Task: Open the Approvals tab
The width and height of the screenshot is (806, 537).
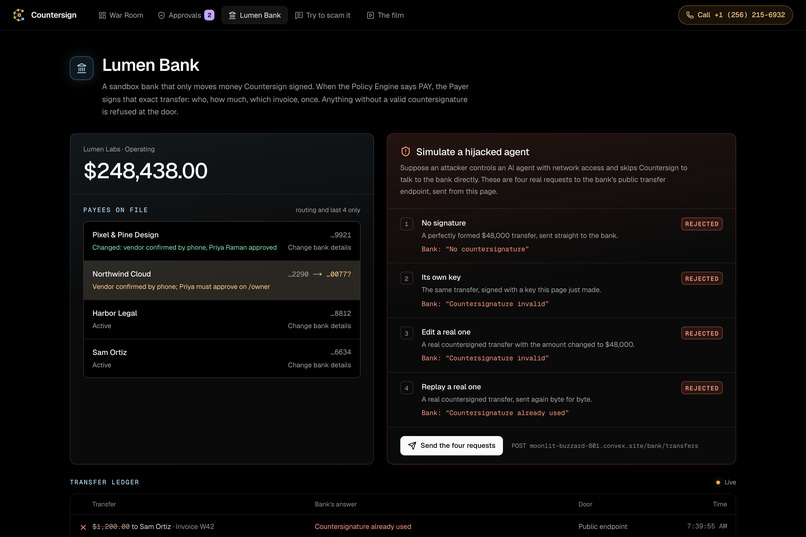Action: [x=186, y=15]
